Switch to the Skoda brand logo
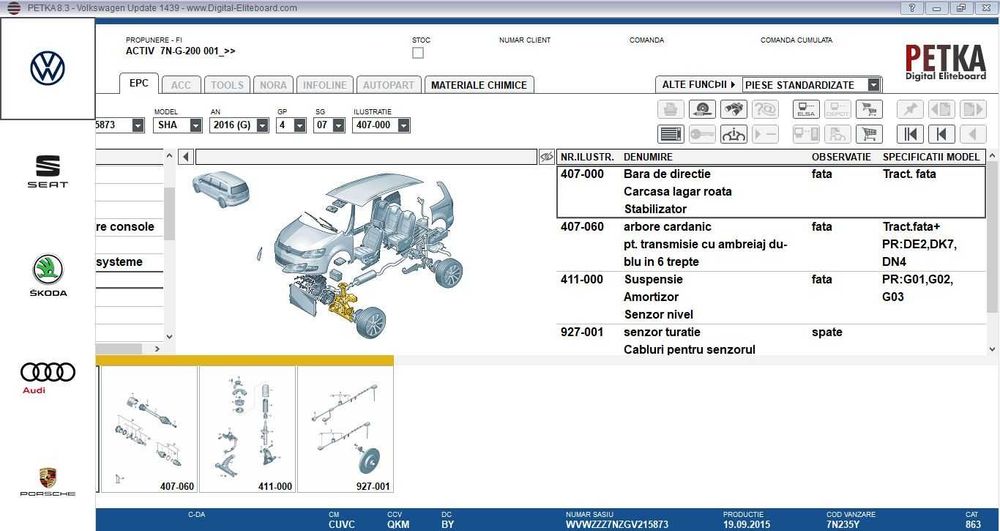Image resolution: width=1000 pixels, height=531 pixels. tap(48, 275)
